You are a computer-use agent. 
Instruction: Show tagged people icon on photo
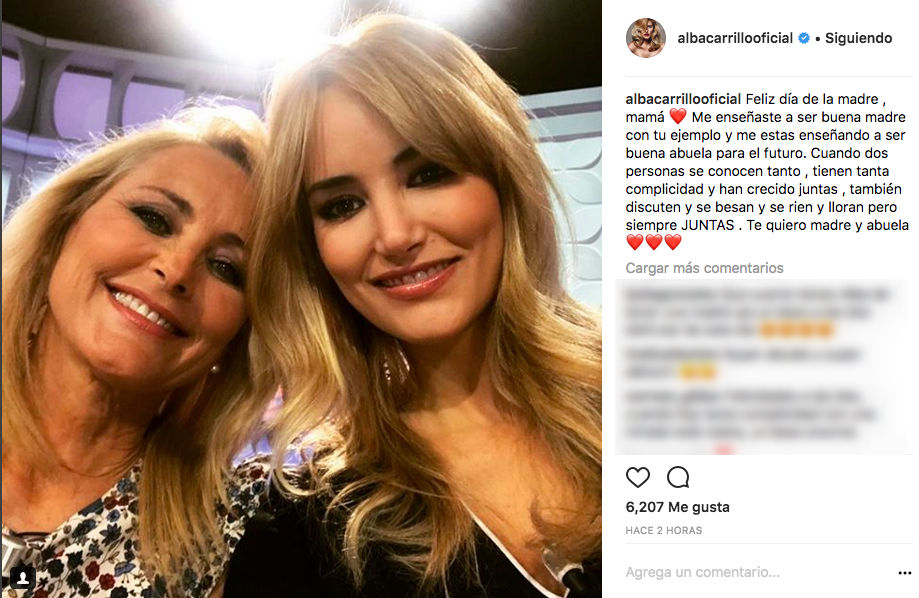tap(23, 579)
